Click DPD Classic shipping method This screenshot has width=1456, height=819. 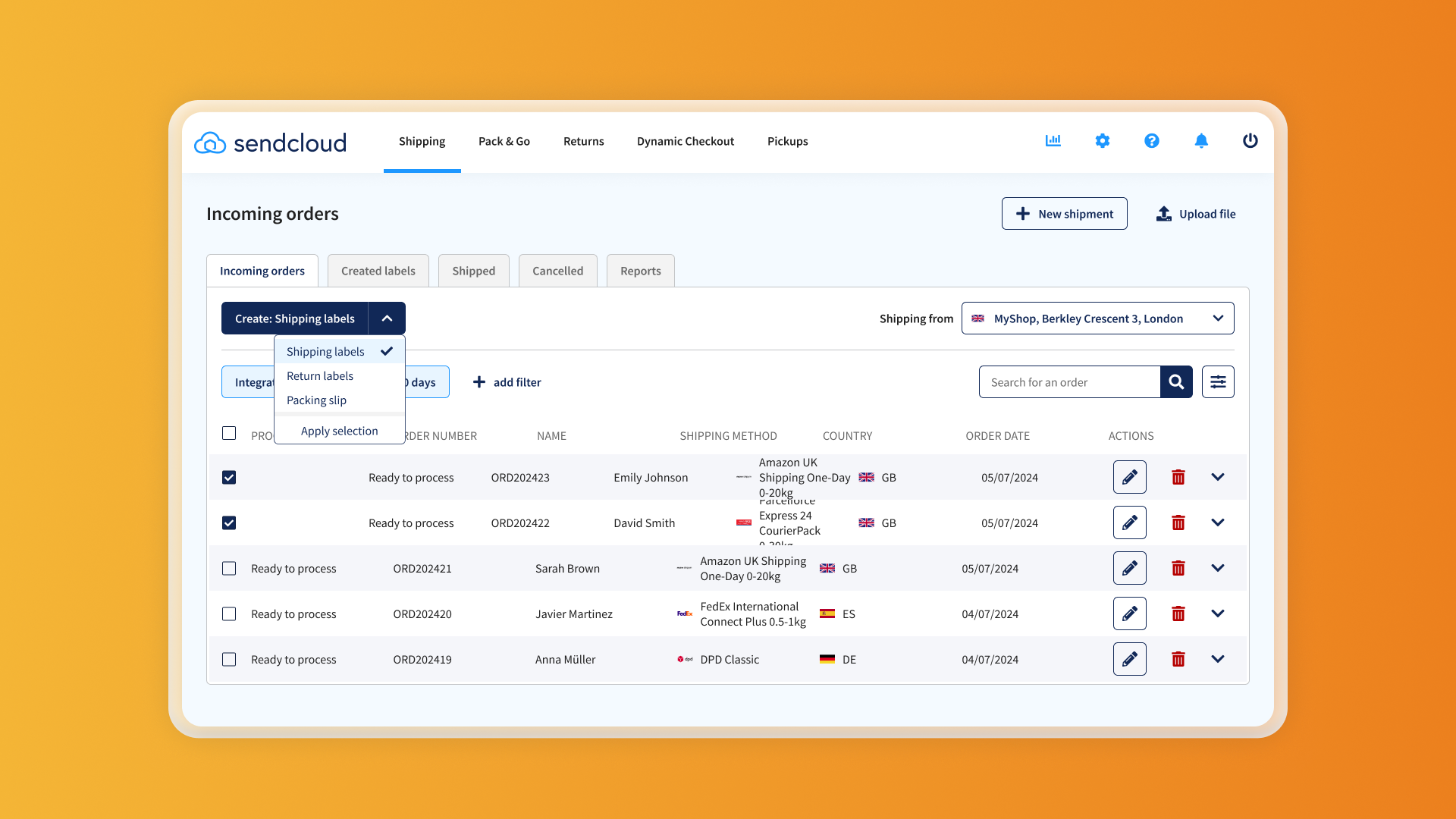[730, 660]
